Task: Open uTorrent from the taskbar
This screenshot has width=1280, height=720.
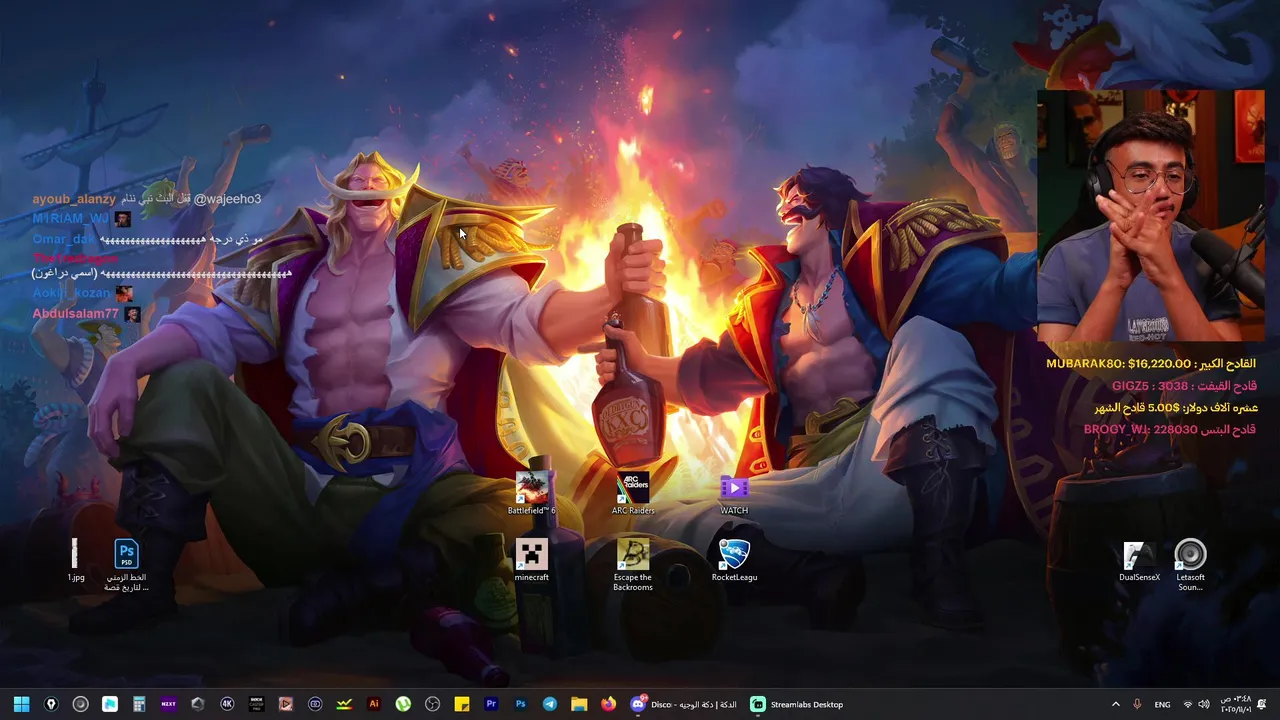Action: point(403,704)
